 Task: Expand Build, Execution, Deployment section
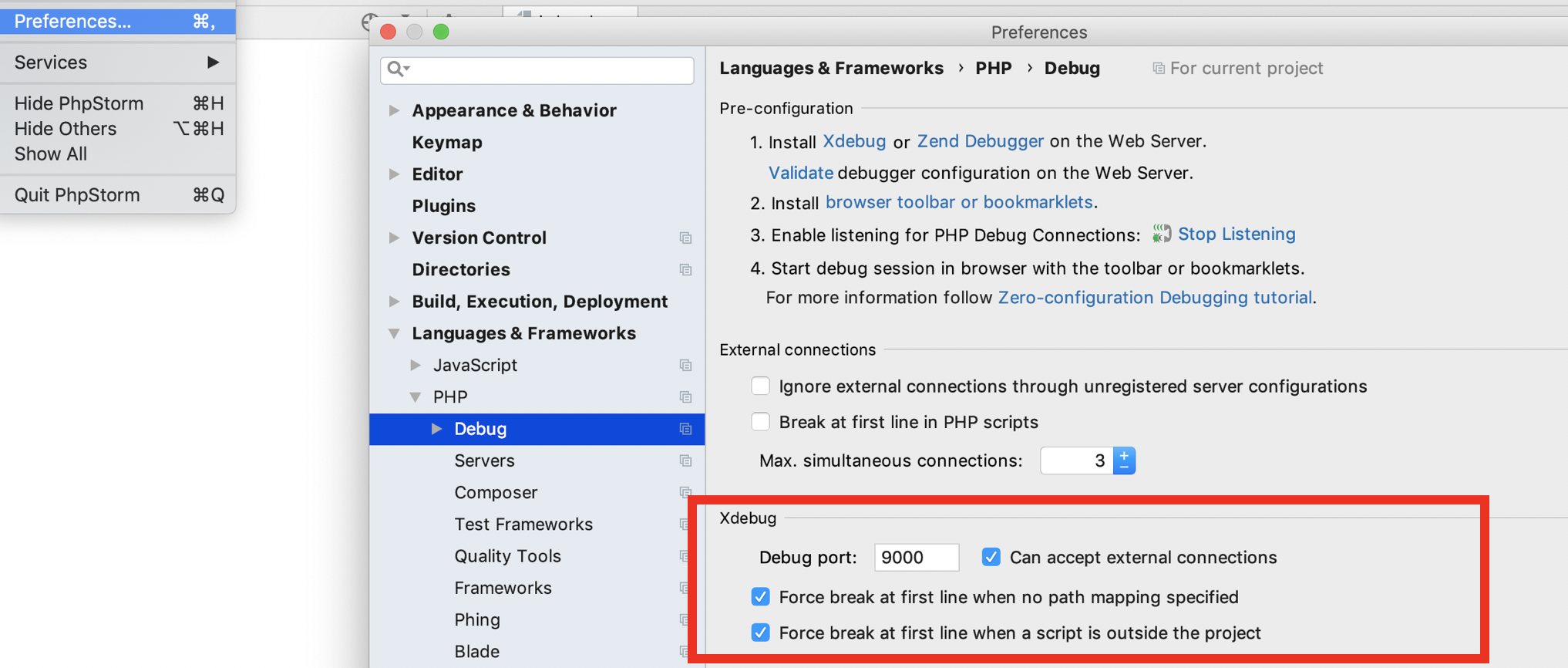(394, 302)
